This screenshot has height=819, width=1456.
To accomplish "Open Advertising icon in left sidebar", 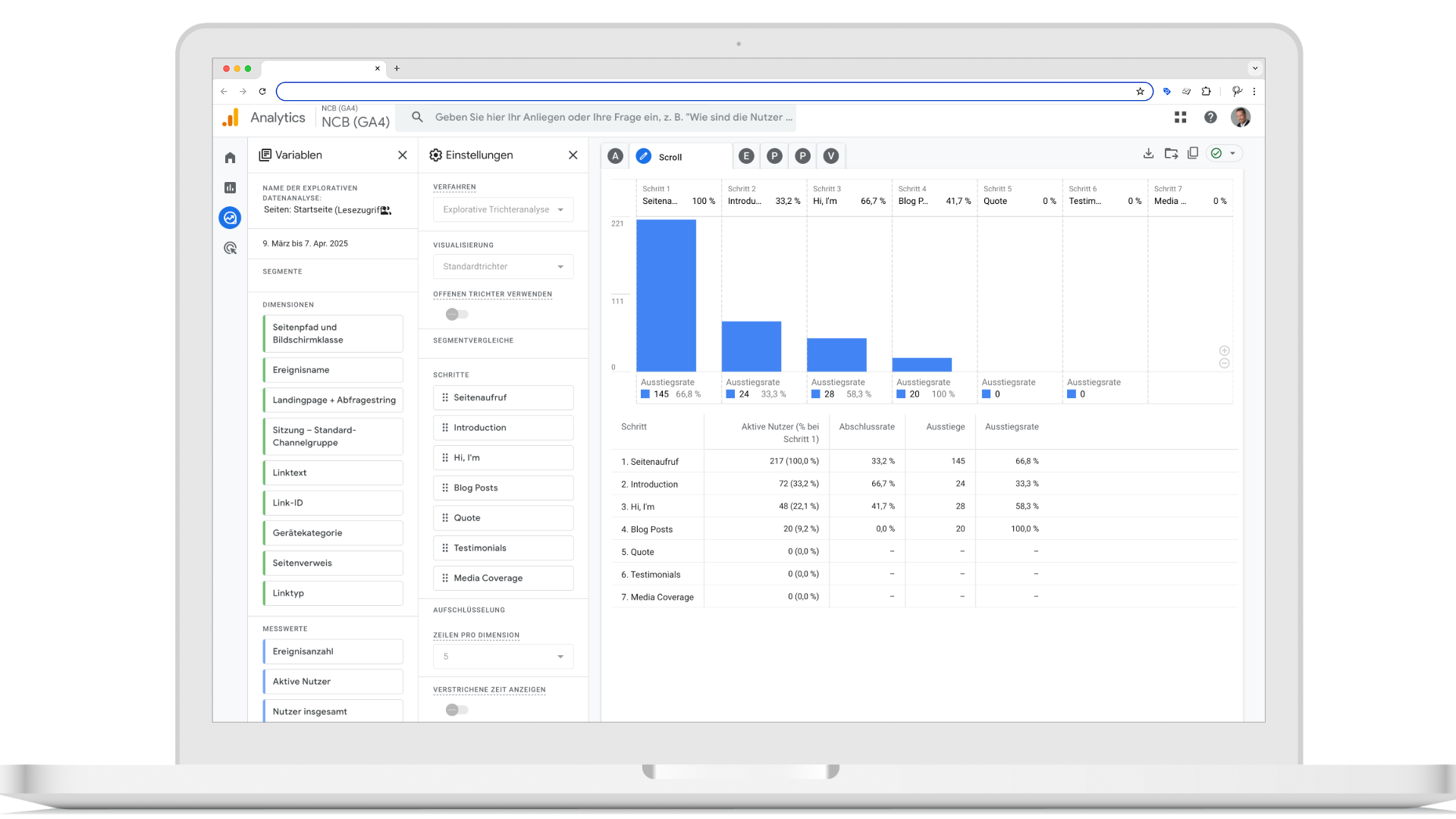I will (x=230, y=248).
